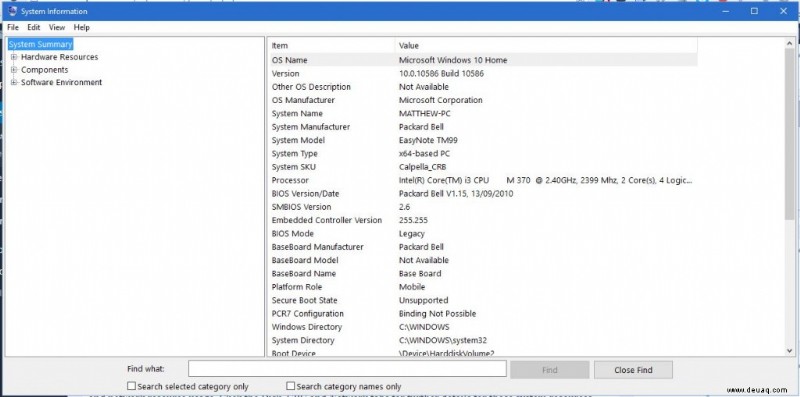Open the View menu

[x=57, y=28]
